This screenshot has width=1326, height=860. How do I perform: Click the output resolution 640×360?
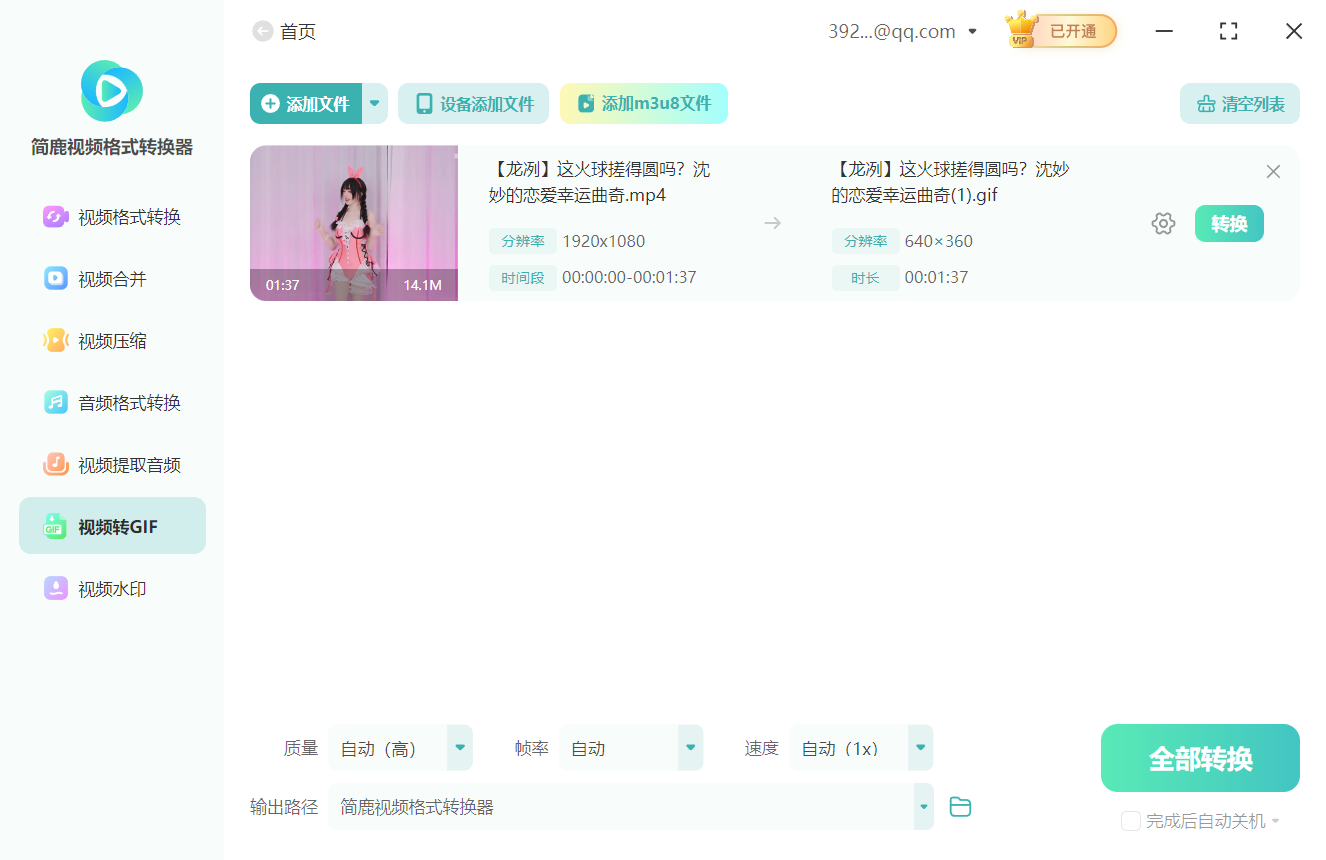coord(939,241)
